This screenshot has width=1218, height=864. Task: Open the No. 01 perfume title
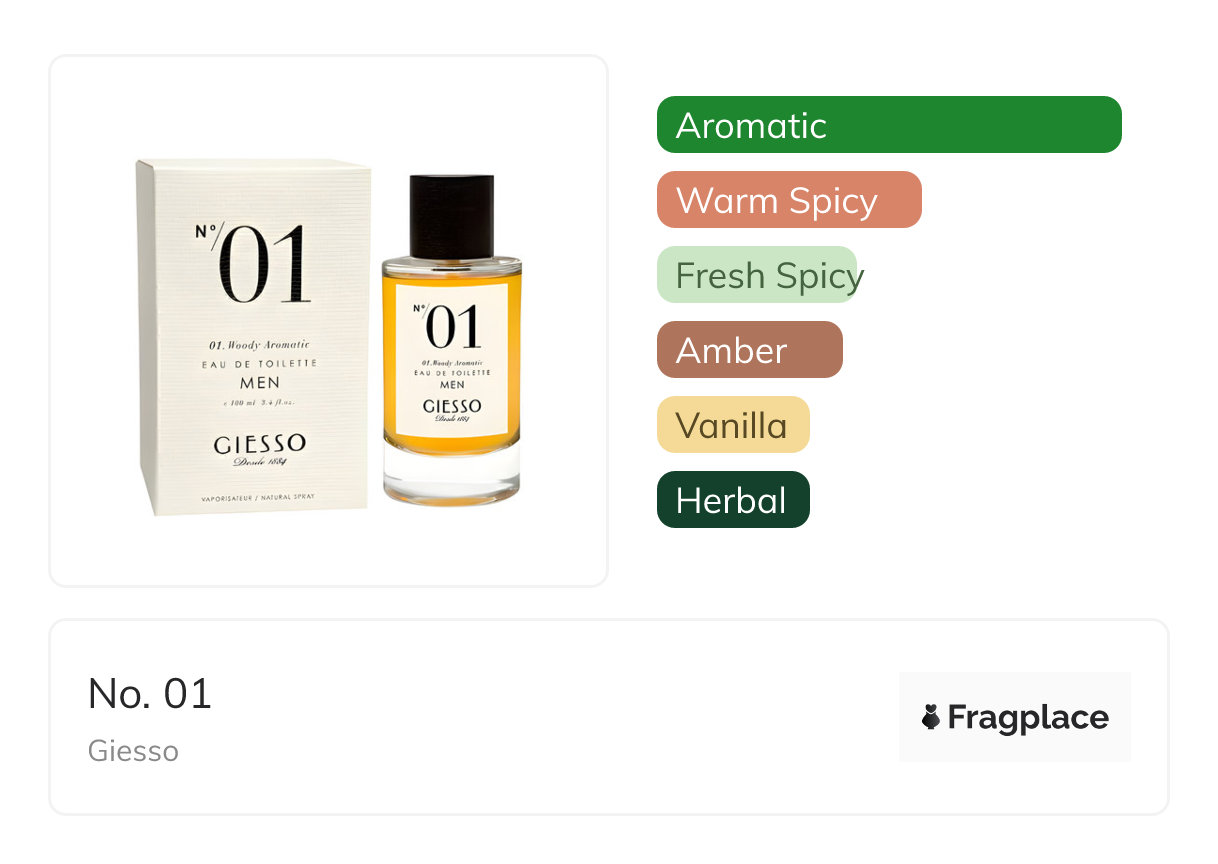pyautogui.click(x=150, y=693)
